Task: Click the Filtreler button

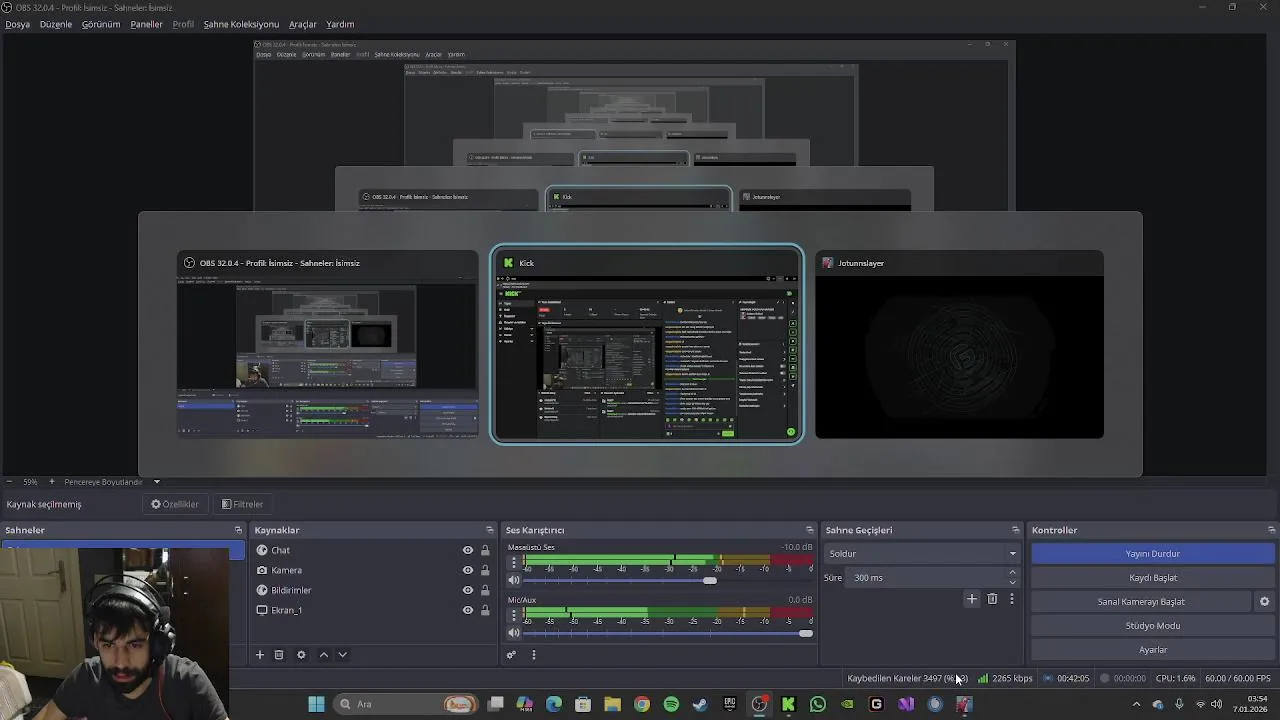Action: point(242,505)
